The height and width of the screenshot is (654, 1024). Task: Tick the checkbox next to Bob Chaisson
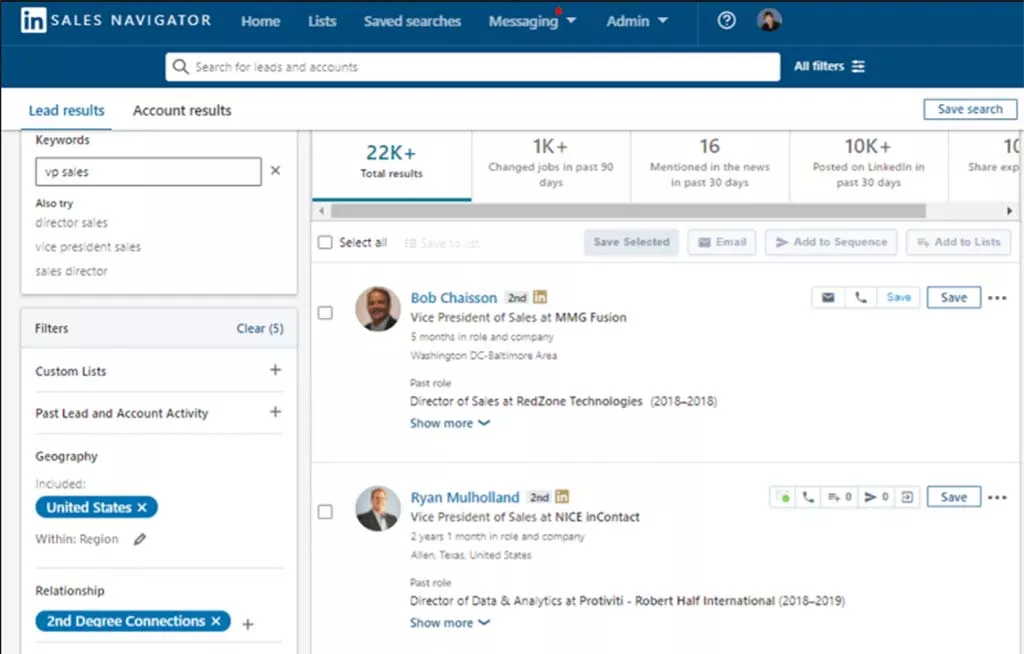click(x=325, y=313)
